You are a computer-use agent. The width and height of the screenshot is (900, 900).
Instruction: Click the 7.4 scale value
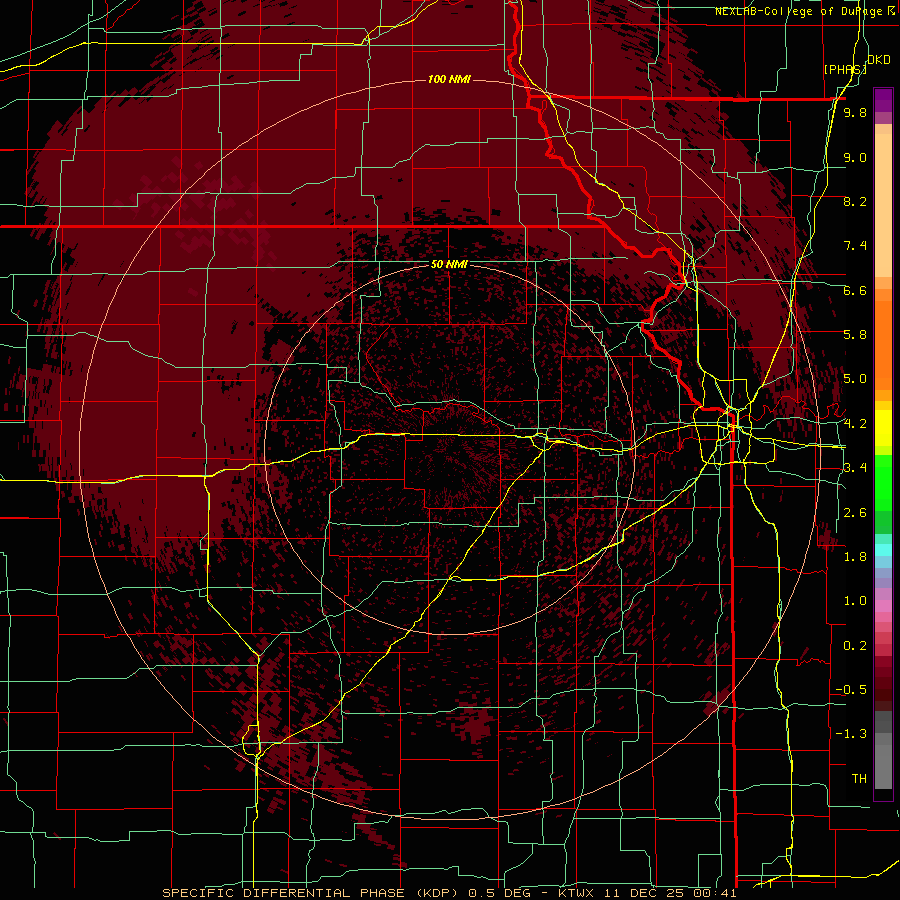point(855,246)
